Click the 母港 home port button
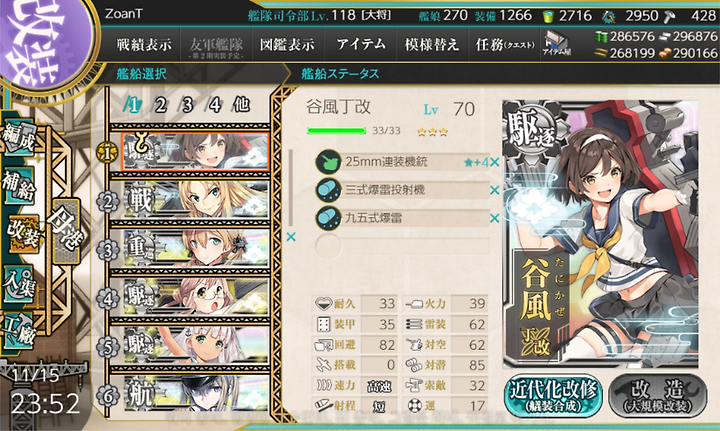Viewport: 720px width, 431px height. (x=66, y=231)
